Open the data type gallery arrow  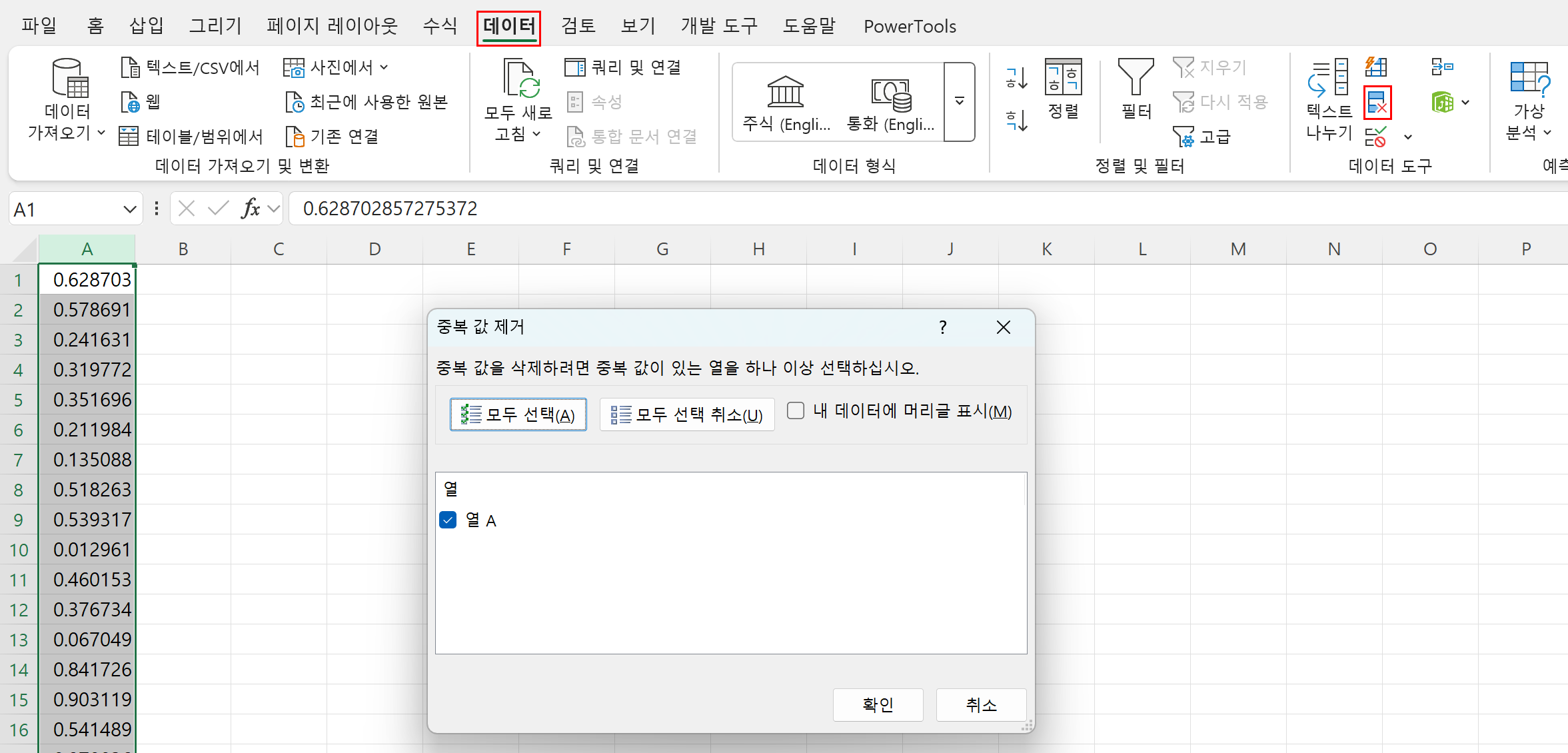959,101
